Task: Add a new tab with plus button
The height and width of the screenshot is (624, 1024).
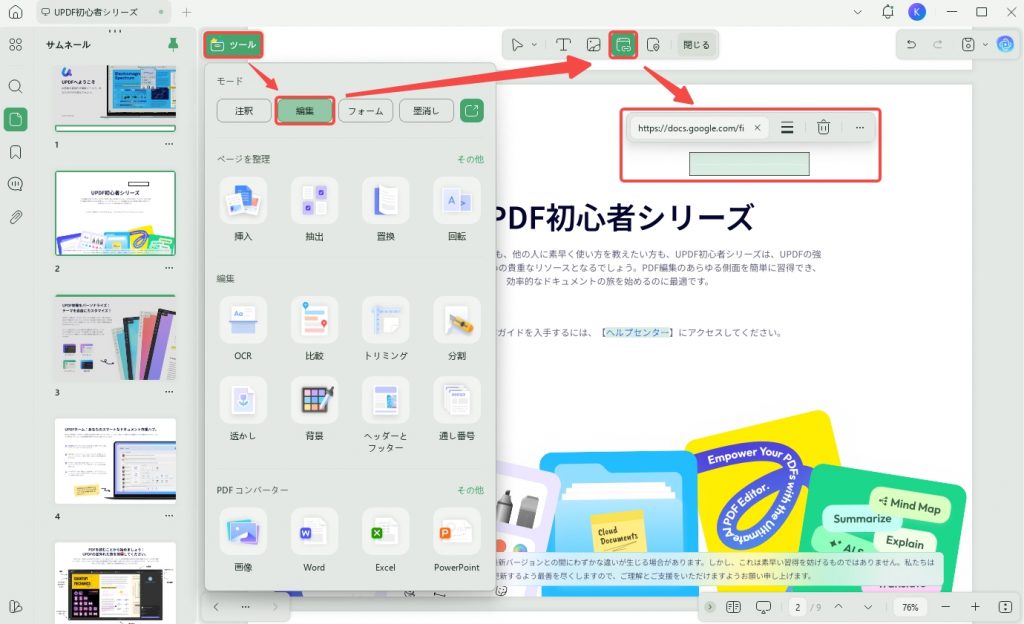Action: pos(187,12)
